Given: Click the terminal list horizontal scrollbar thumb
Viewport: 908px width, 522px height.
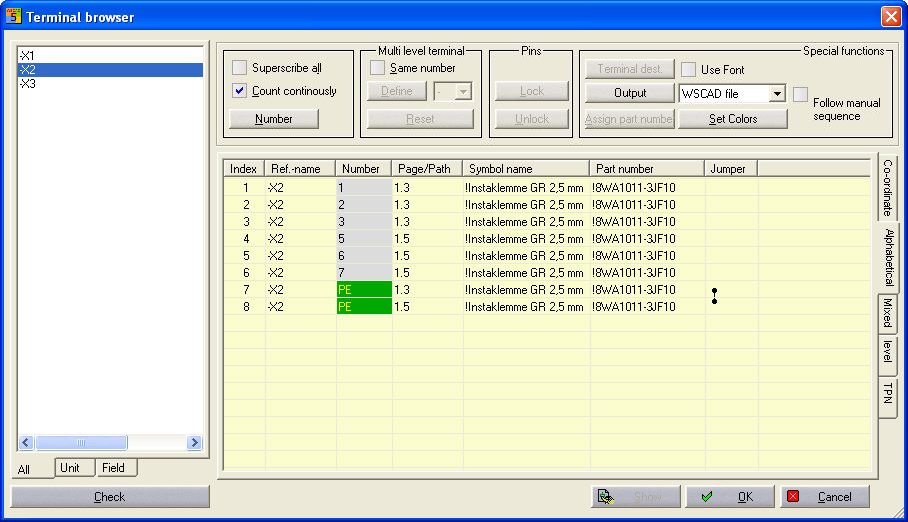Looking at the screenshot, I should (81, 443).
